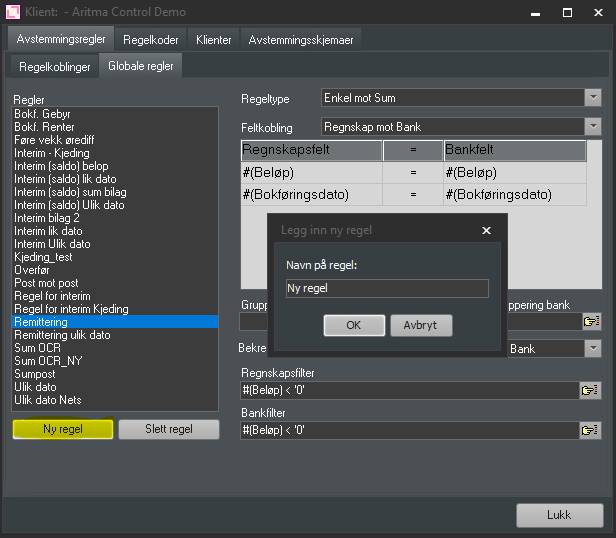Expand the Regeltype dropdown

coord(592,97)
